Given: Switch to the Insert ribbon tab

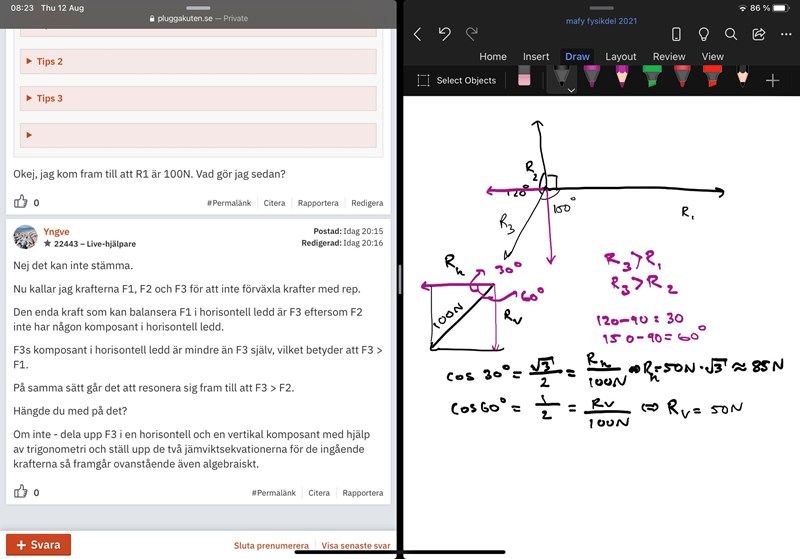Looking at the screenshot, I should tap(536, 57).
